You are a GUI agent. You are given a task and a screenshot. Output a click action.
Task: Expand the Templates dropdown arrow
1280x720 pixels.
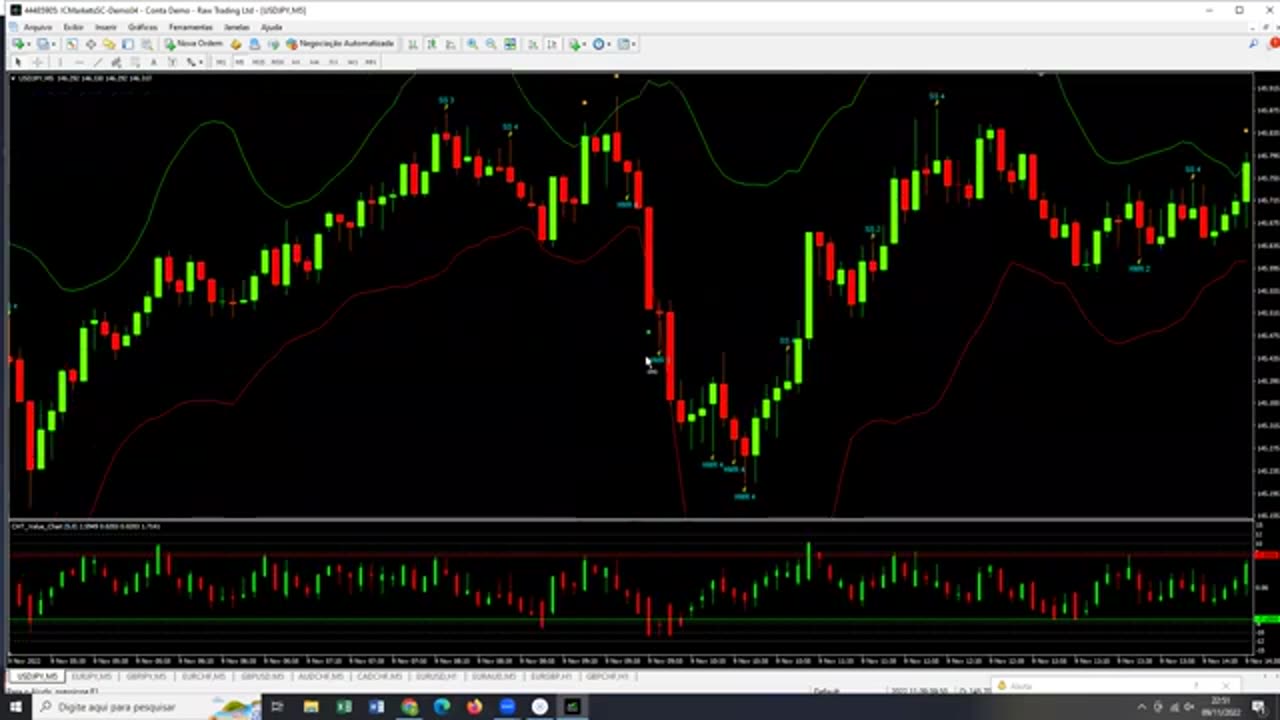point(634,44)
